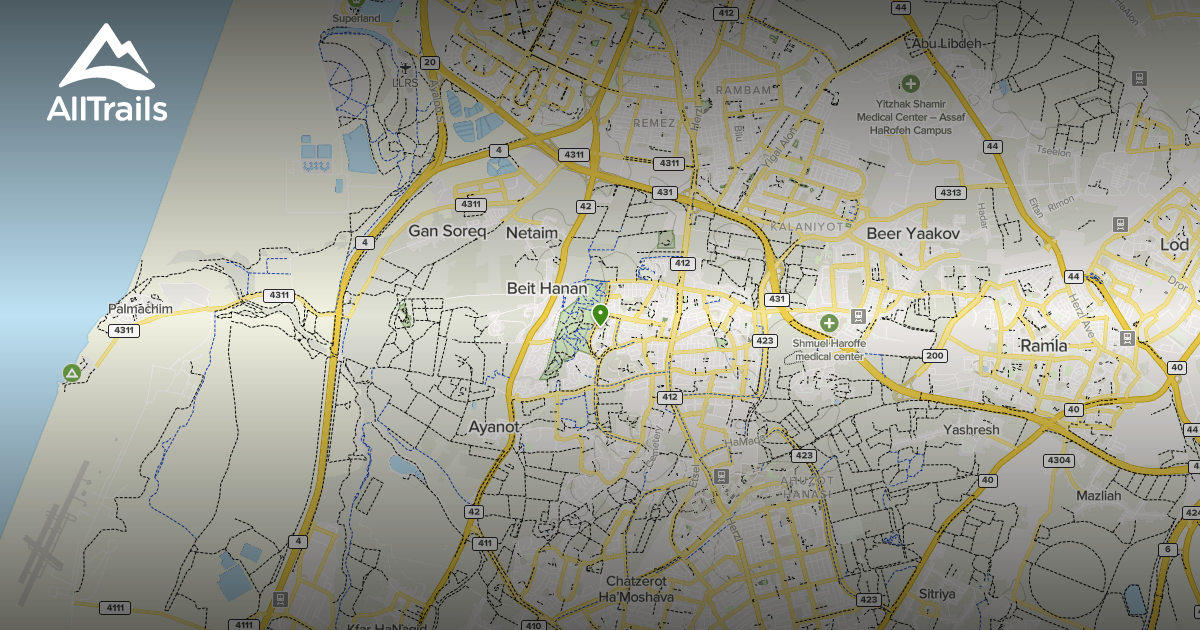The image size is (1200, 630).
Task: Select the Shmuel Haroffe medical center cross icon
Action: (829, 323)
